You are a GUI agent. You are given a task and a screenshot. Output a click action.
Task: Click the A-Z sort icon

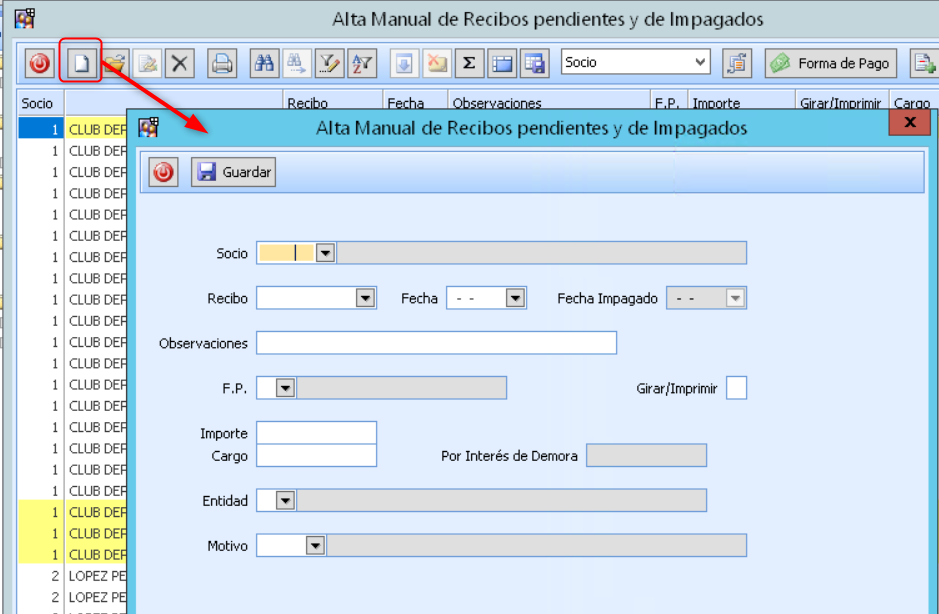(361, 63)
